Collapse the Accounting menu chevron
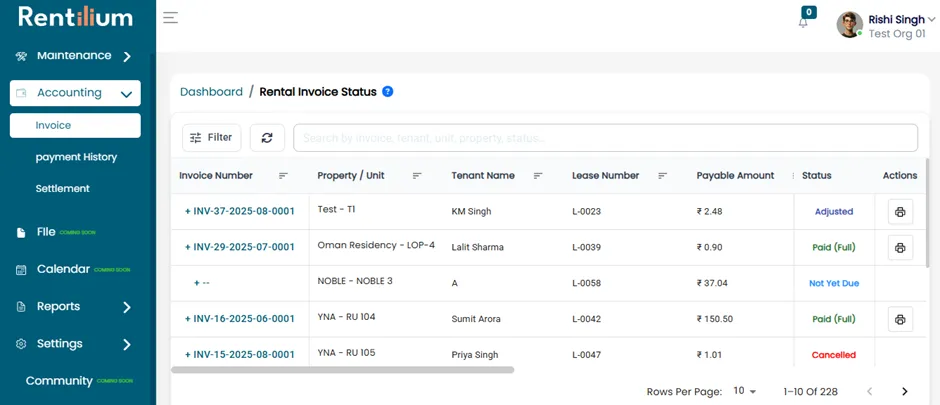Image resolution: width=940 pixels, height=405 pixels. [x=126, y=94]
